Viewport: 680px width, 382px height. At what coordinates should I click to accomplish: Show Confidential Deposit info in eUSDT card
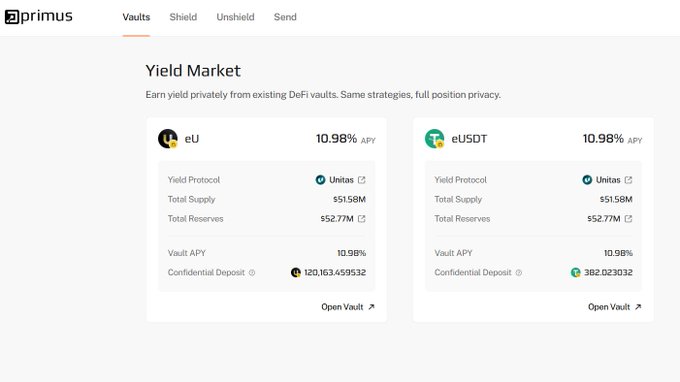519,273
